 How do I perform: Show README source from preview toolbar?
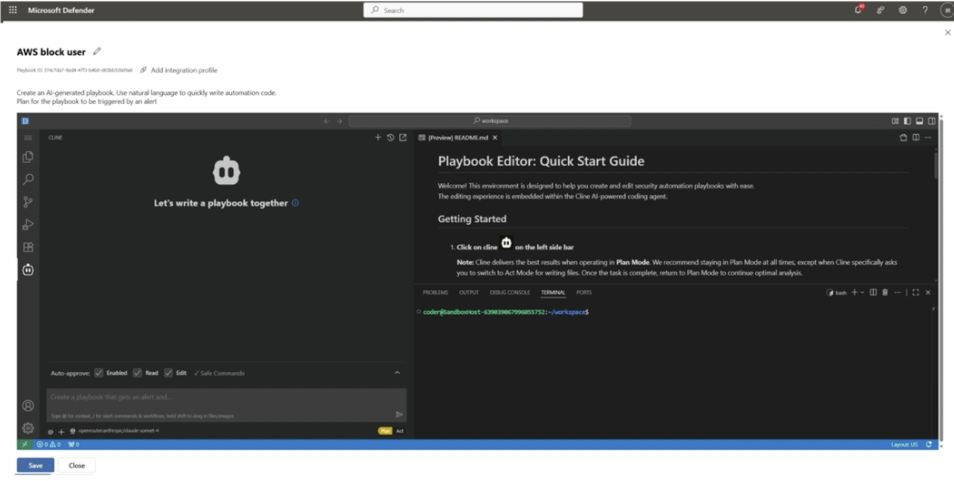904,137
